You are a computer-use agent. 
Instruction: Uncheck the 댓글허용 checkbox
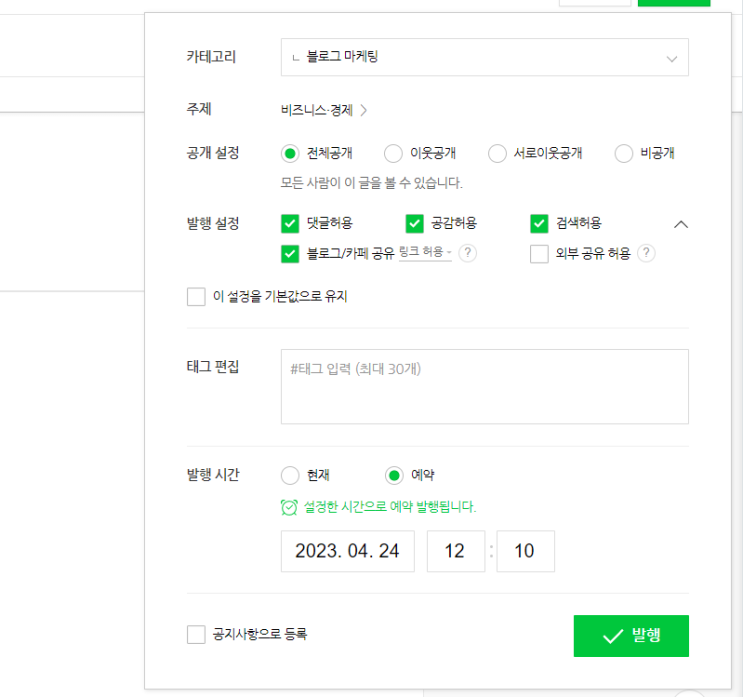click(x=291, y=224)
